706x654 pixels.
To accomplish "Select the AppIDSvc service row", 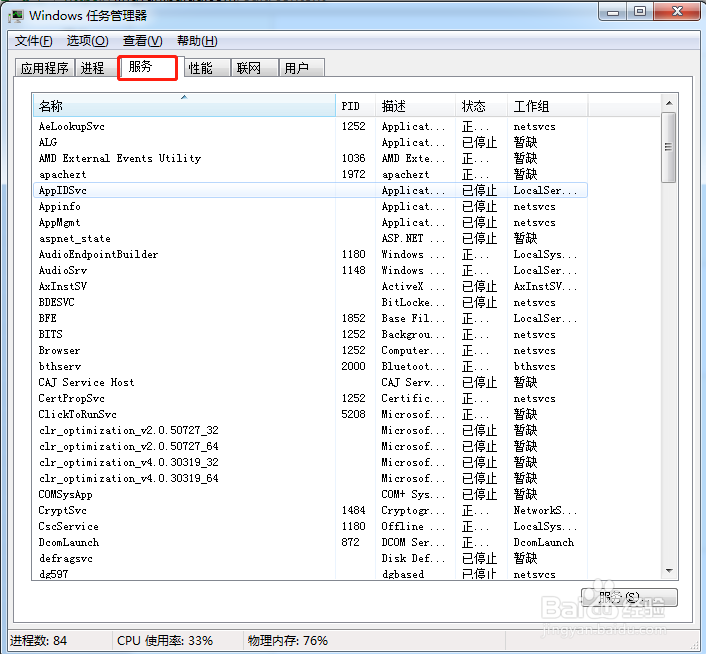I will (x=310, y=190).
